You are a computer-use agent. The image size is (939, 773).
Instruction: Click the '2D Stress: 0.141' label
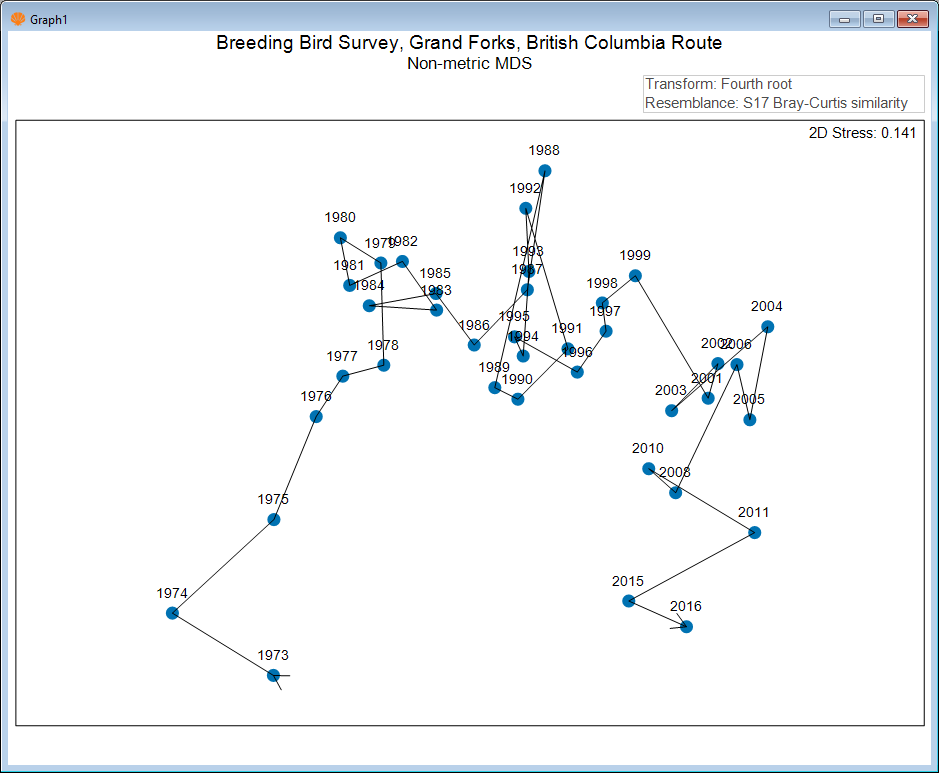(862, 134)
